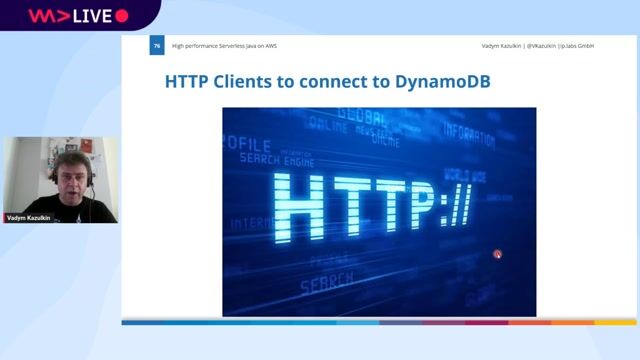
Task: Click the author credit text Vadym Kazulkin @VKazulkin
Action: point(538,46)
